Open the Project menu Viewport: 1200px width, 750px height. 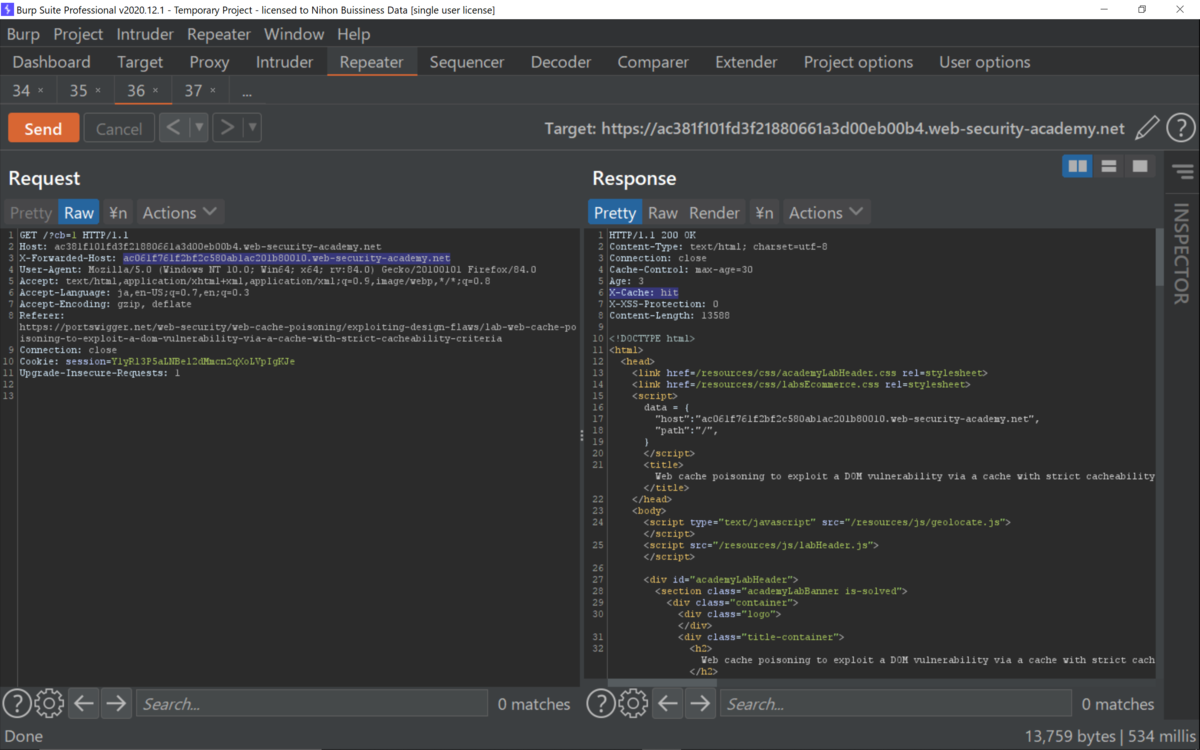pos(78,34)
